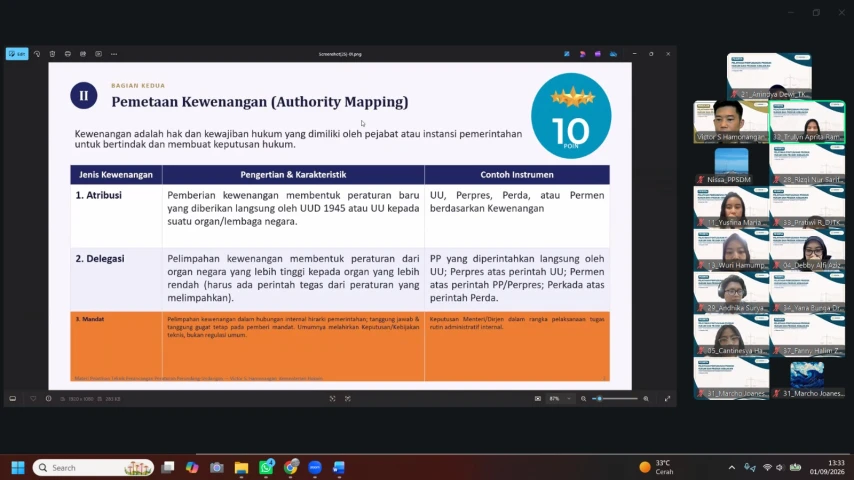Click the 'Pengertian & Karakteristik' column header
This screenshot has width=854, height=480.
pos(293,174)
